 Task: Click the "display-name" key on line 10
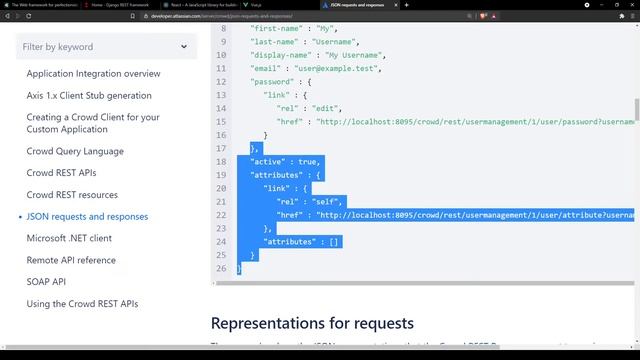281,55
